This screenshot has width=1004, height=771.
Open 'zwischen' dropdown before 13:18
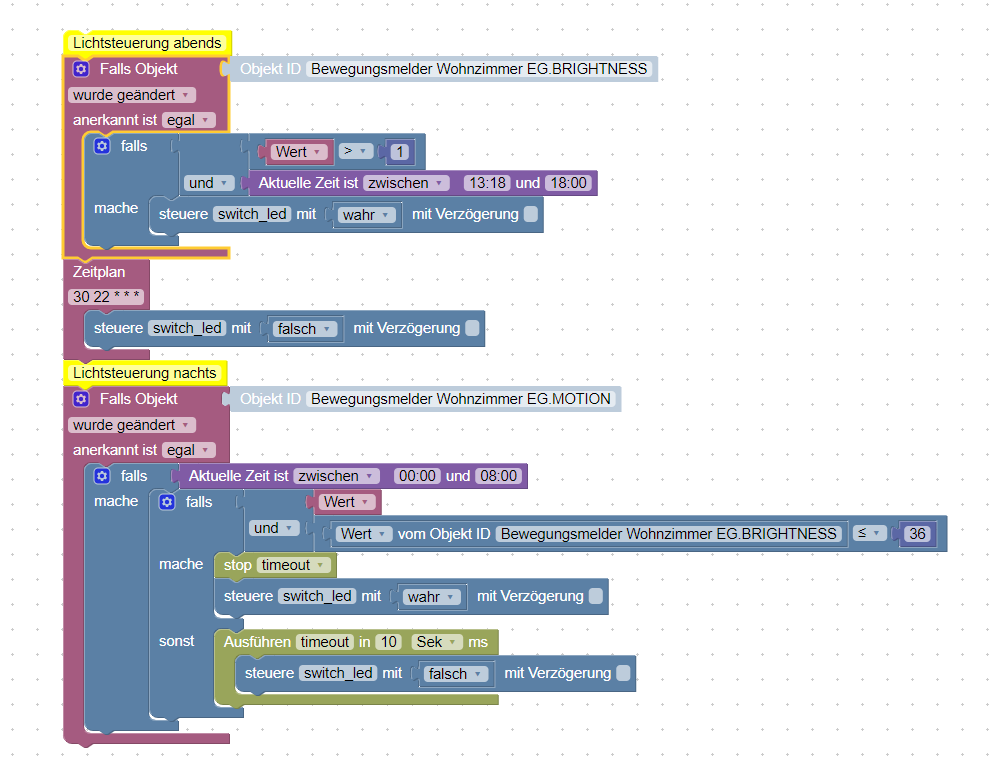click(406, 183)
